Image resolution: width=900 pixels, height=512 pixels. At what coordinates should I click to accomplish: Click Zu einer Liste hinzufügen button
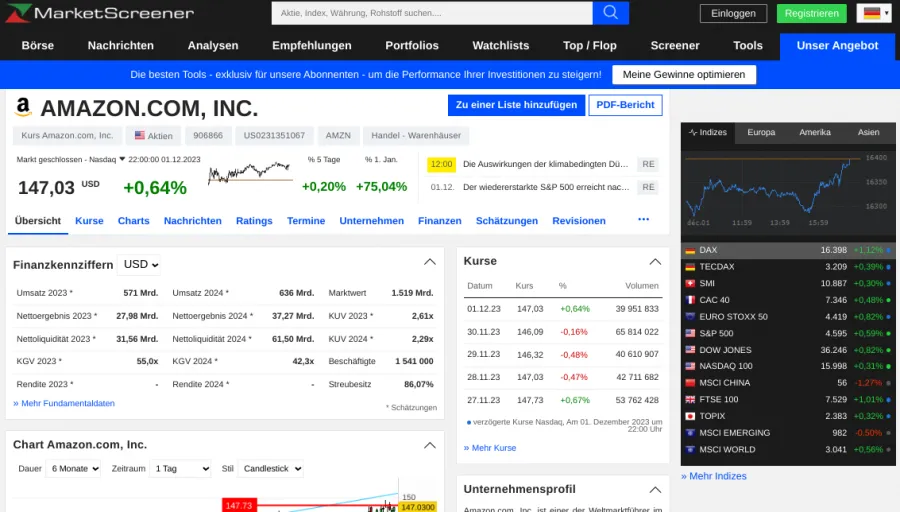(x=516, y=105)
